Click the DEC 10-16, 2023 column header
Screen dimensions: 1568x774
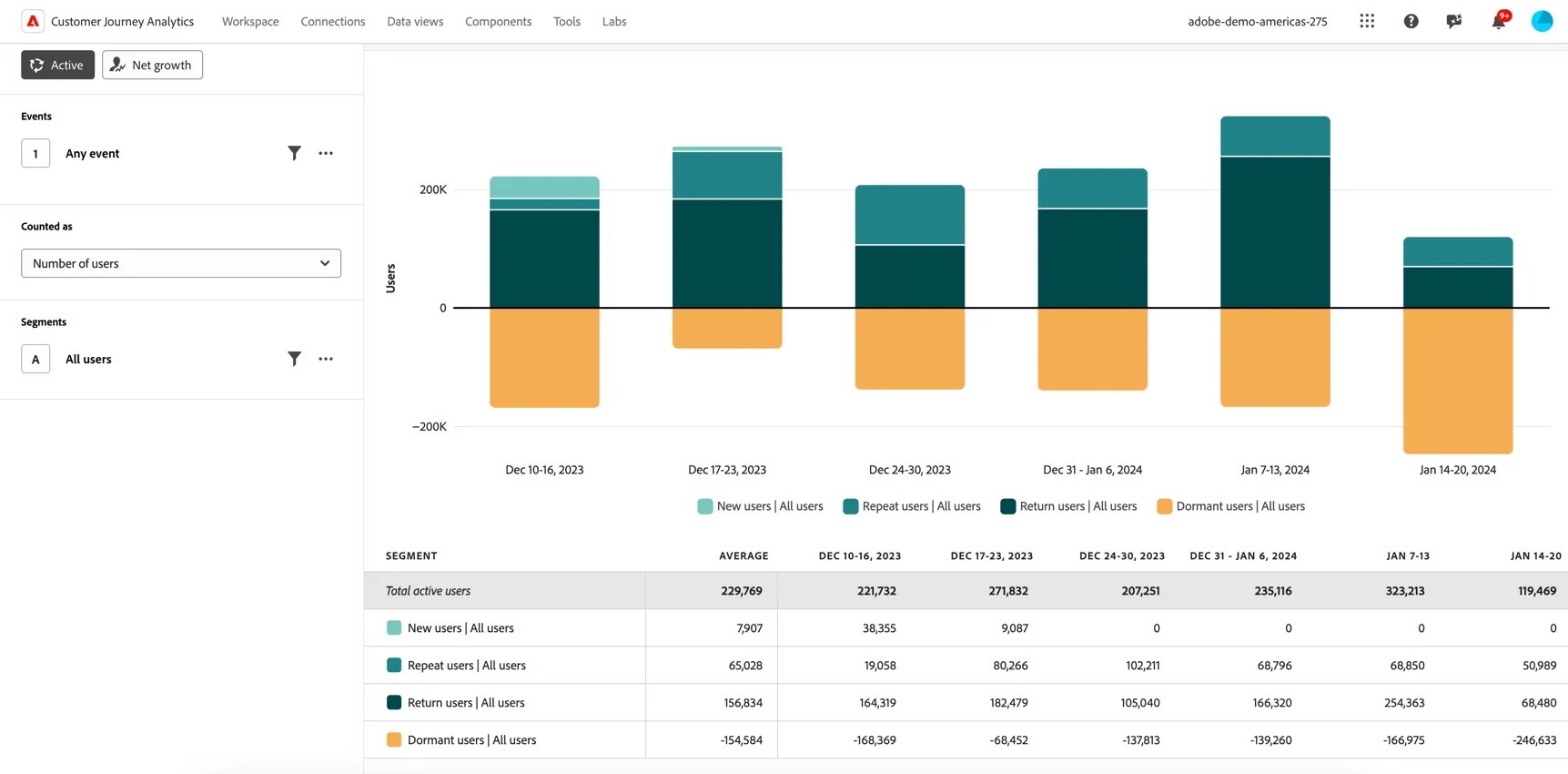pos(860,555)
